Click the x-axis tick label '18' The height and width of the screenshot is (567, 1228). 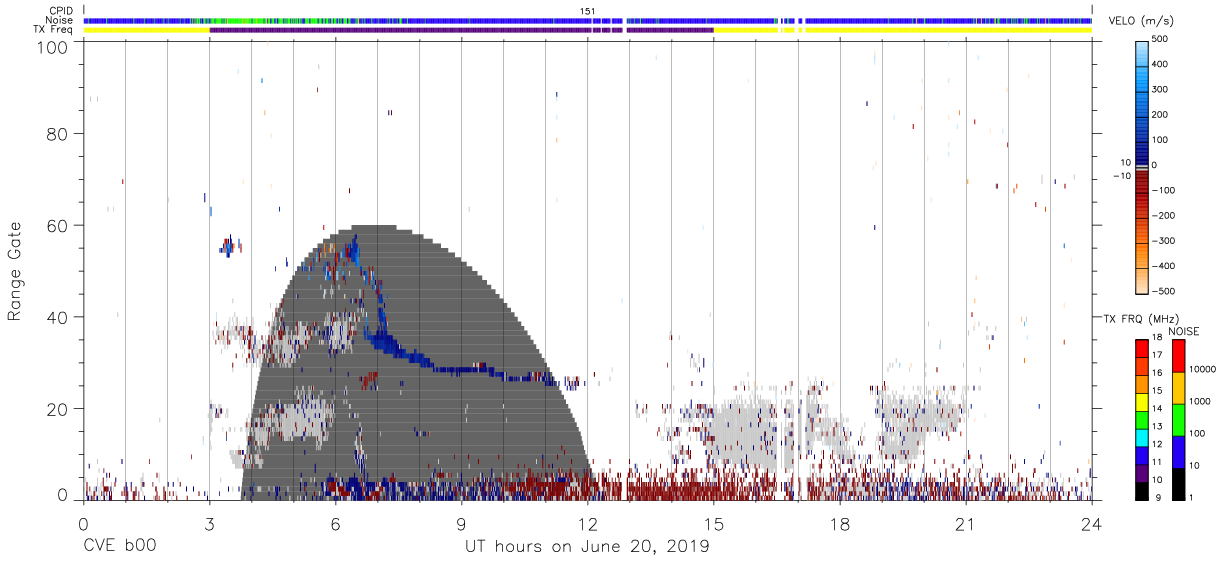click(x=839, y=524)
